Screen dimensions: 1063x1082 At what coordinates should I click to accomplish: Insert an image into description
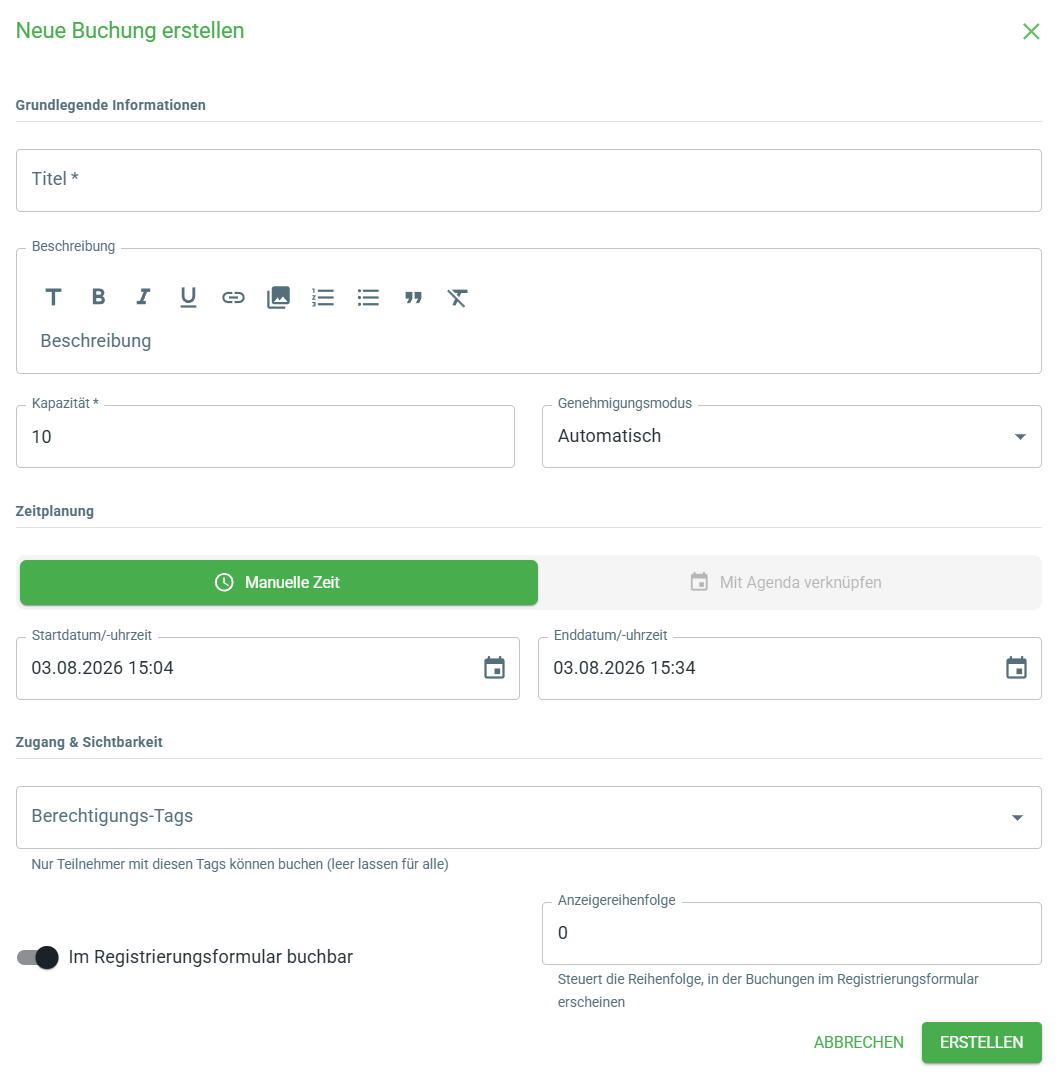[278, 297]
